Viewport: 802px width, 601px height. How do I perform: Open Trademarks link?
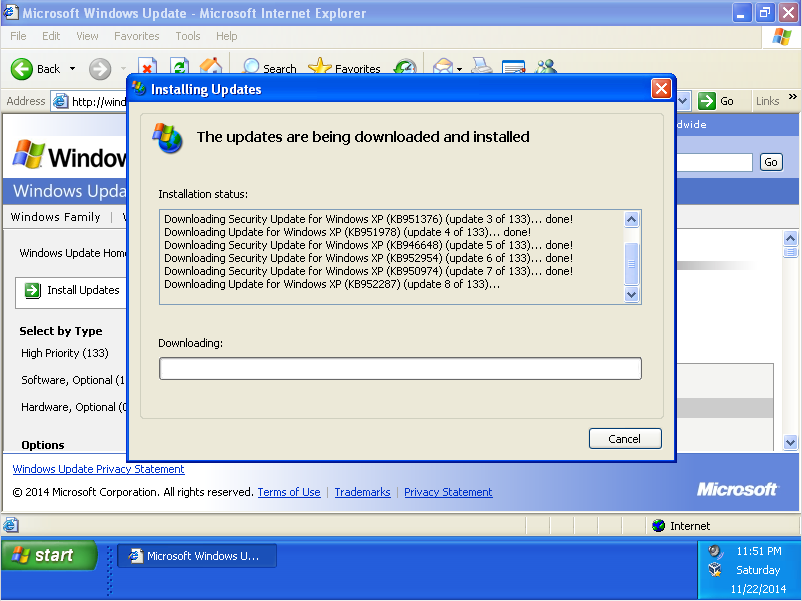(x=363, y=492)
